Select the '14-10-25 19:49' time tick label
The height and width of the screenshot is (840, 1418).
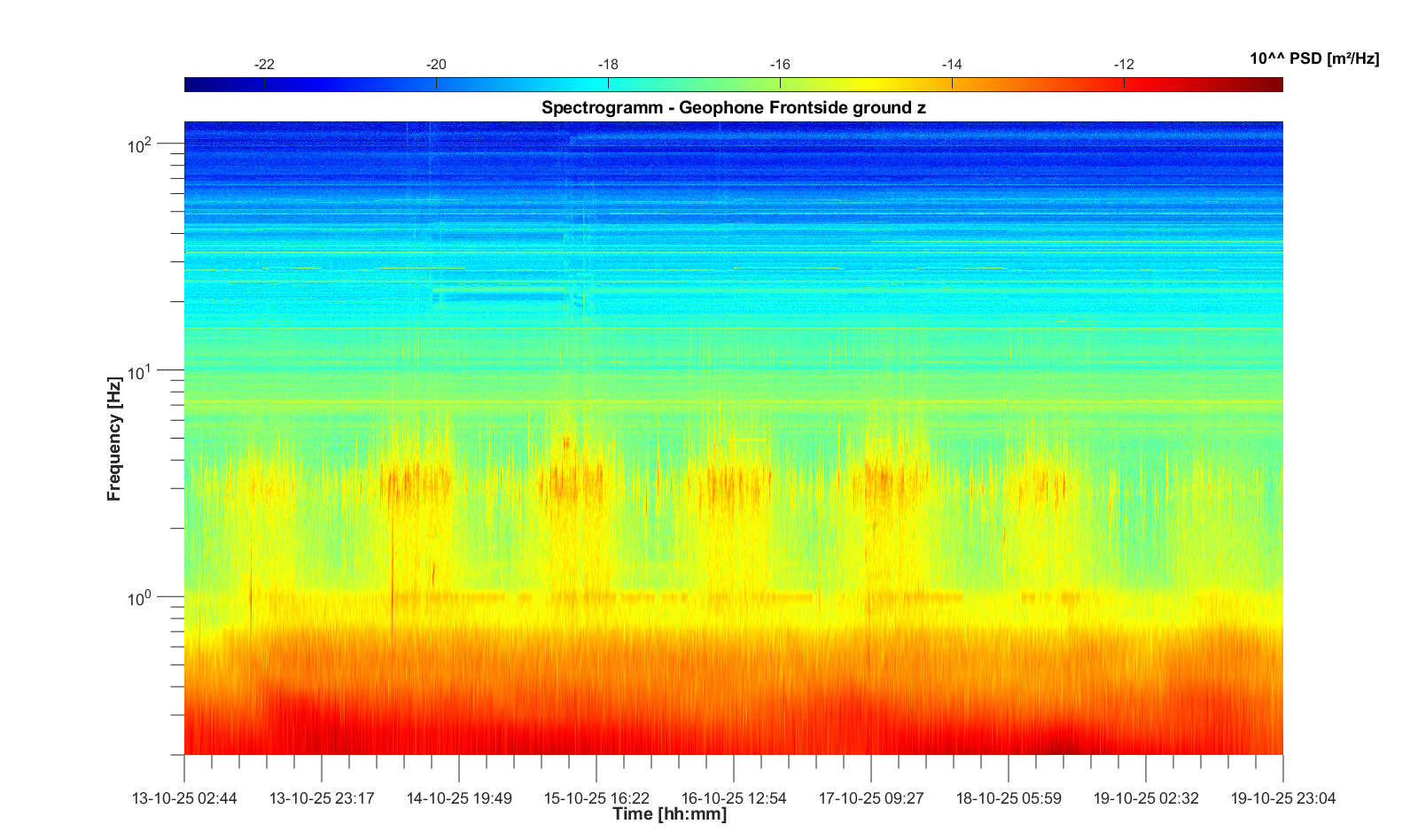pos(459,798)
